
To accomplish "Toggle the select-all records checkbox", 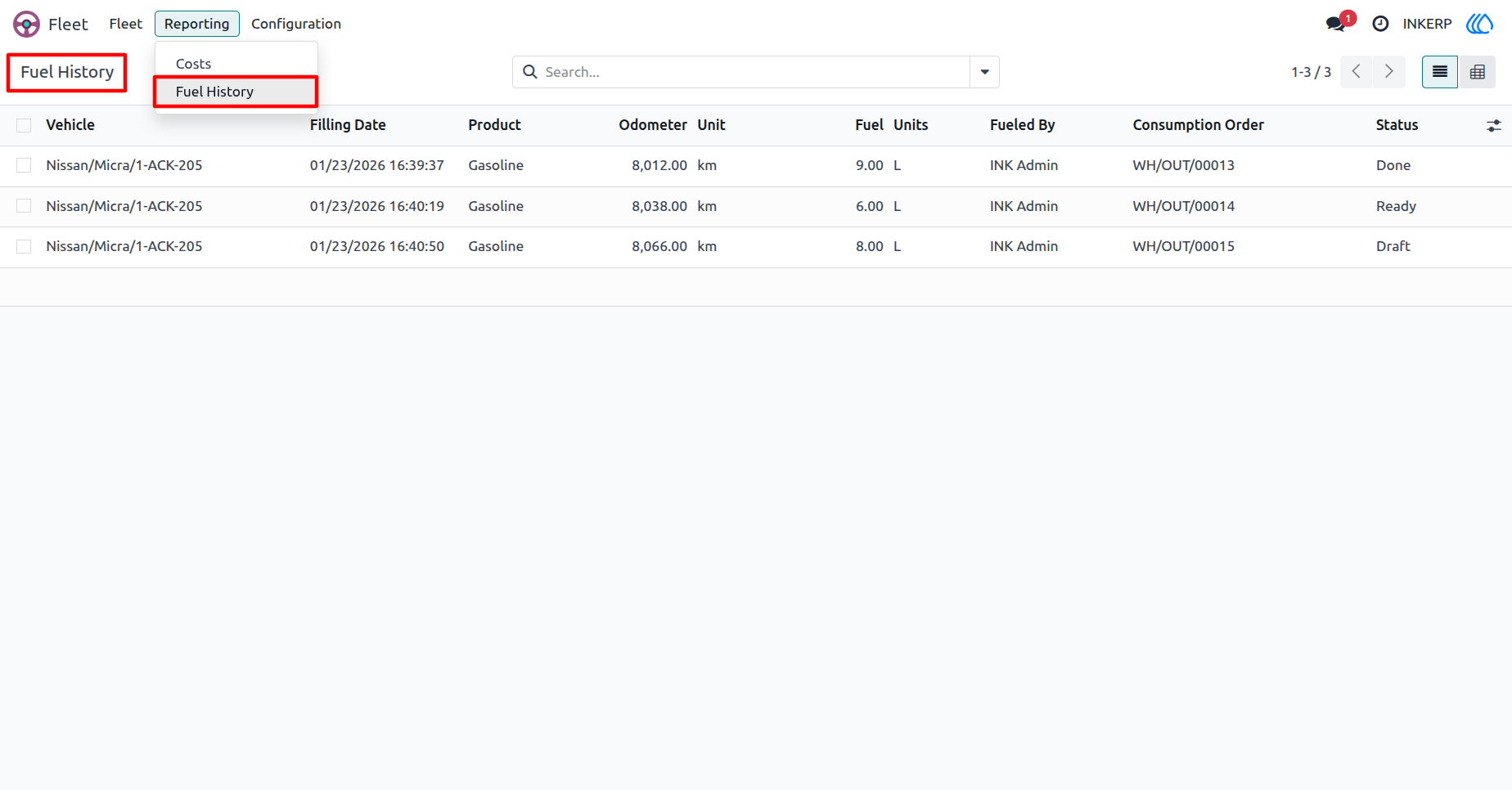I will coord(24,125).
